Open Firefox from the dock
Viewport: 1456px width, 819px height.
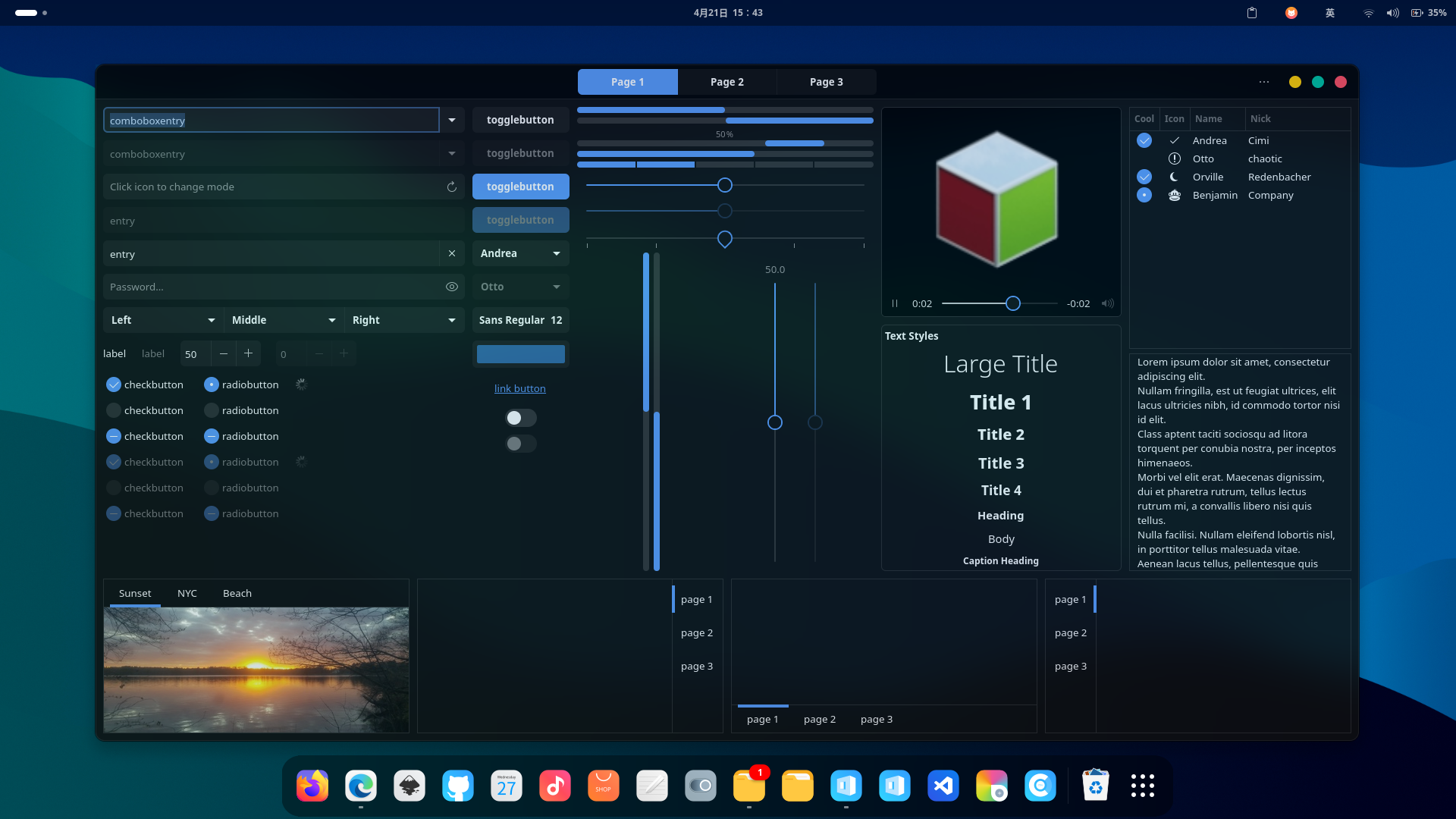pos(312,786)
